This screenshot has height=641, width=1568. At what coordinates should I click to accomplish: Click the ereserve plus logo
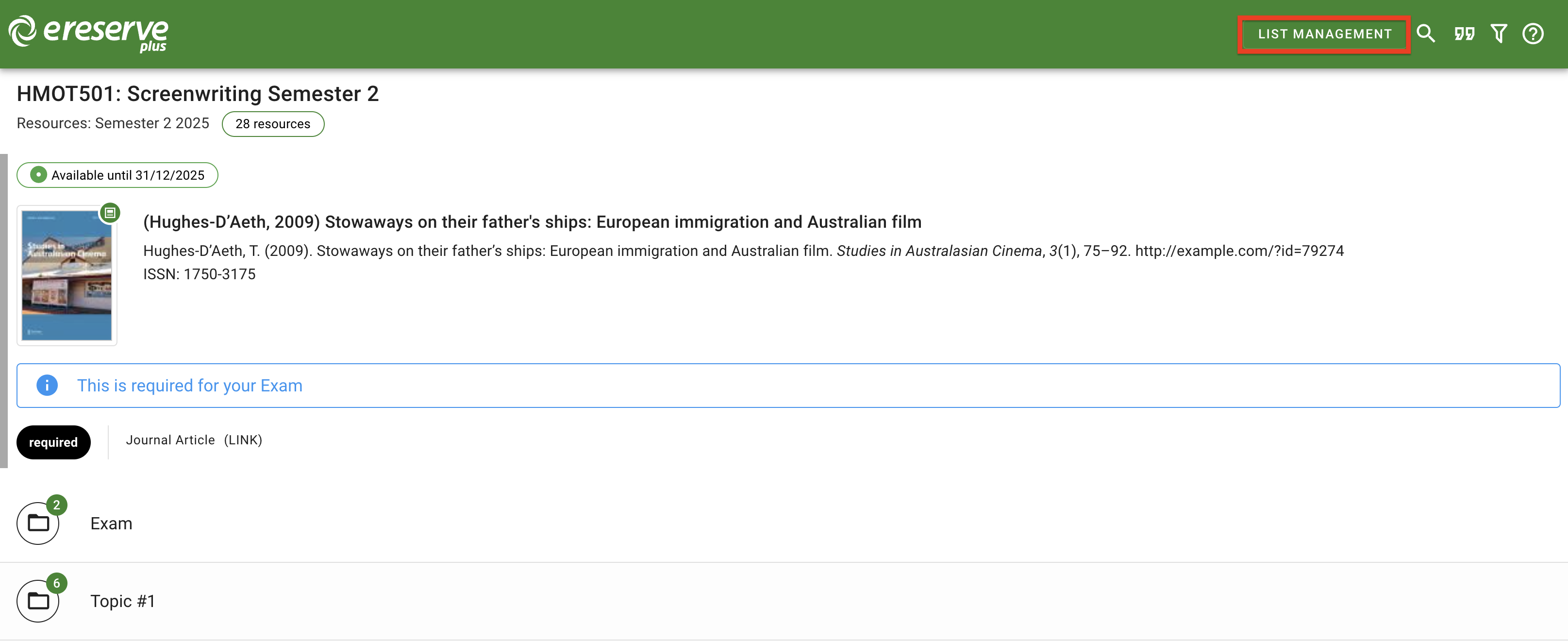click(88, 34)
